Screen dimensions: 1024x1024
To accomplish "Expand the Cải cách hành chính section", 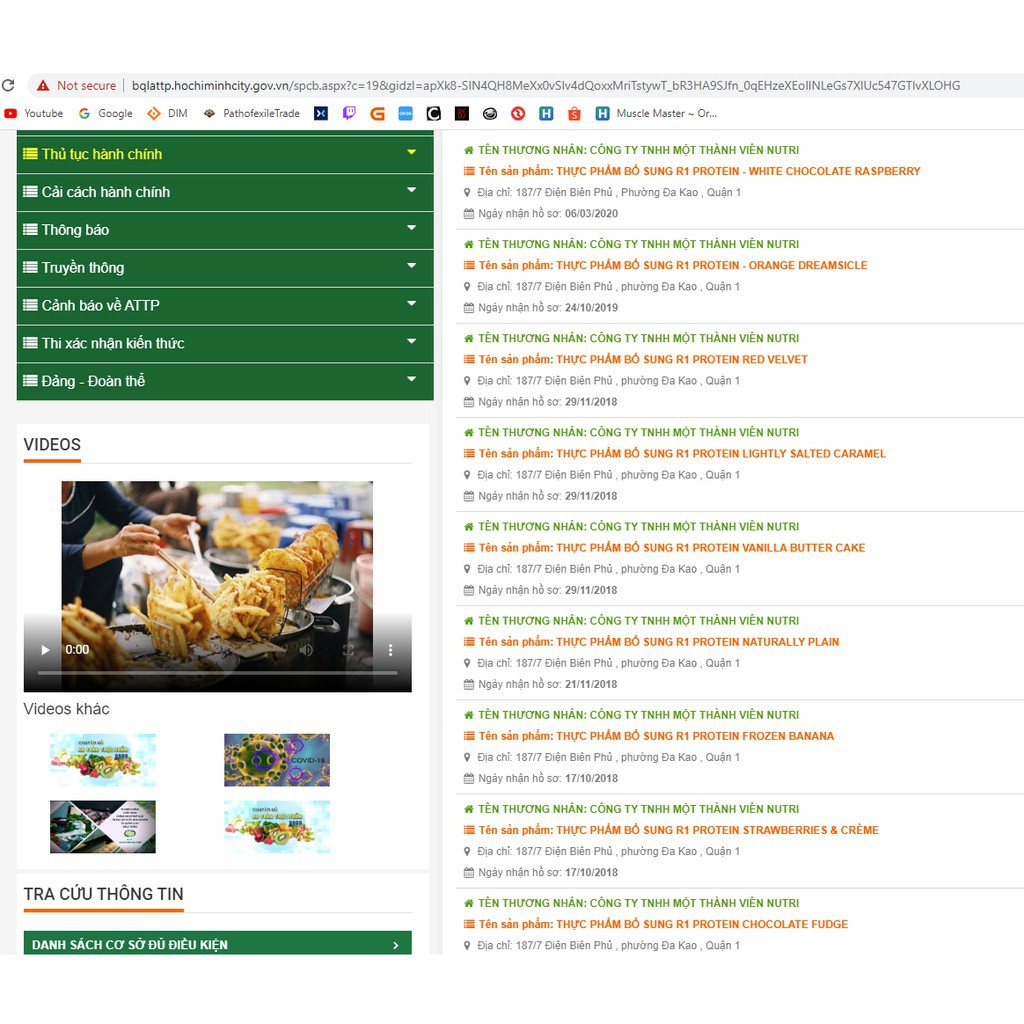I will click(x=411, y=191).
